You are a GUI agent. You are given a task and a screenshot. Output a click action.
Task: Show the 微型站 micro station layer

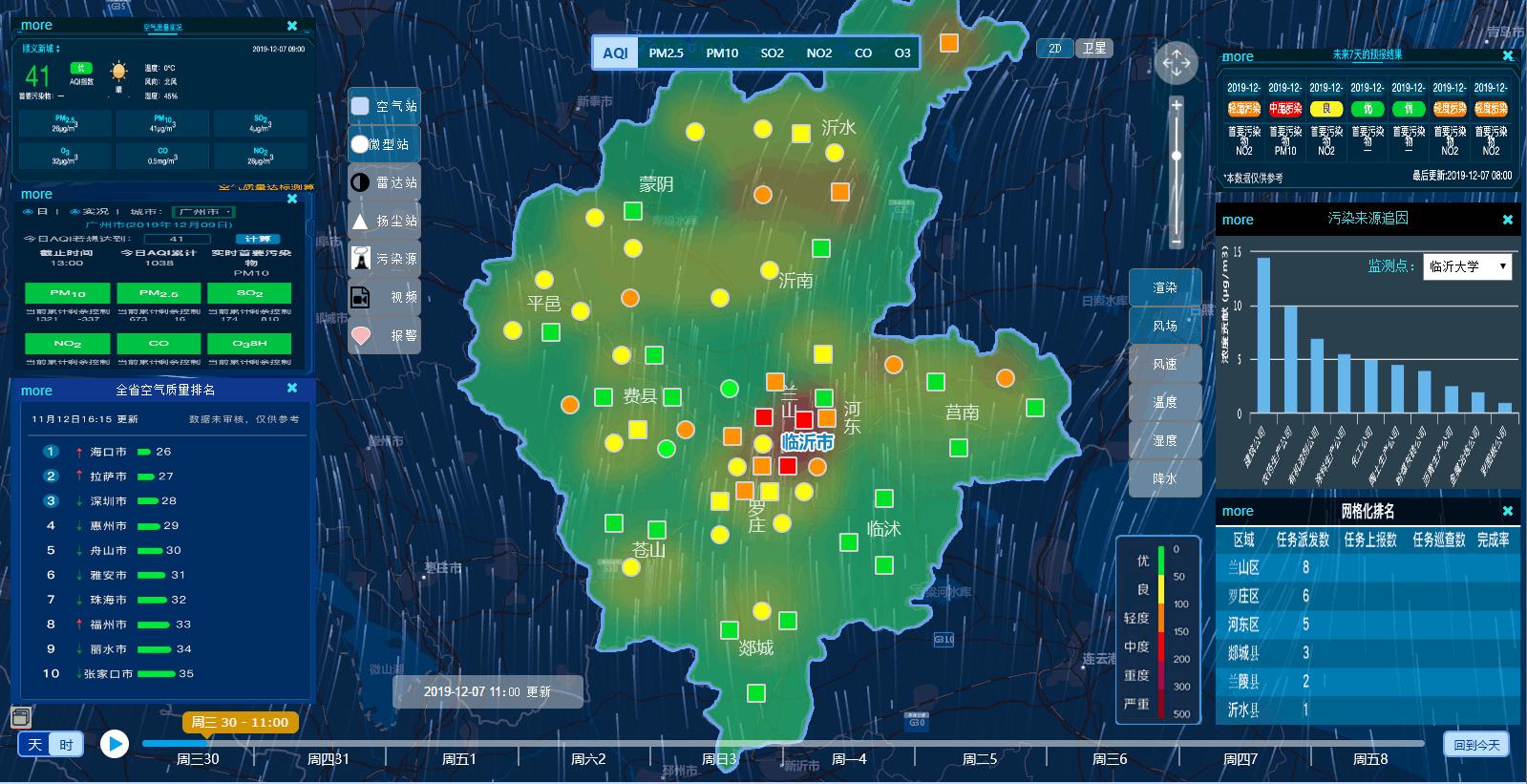(384, 144)
